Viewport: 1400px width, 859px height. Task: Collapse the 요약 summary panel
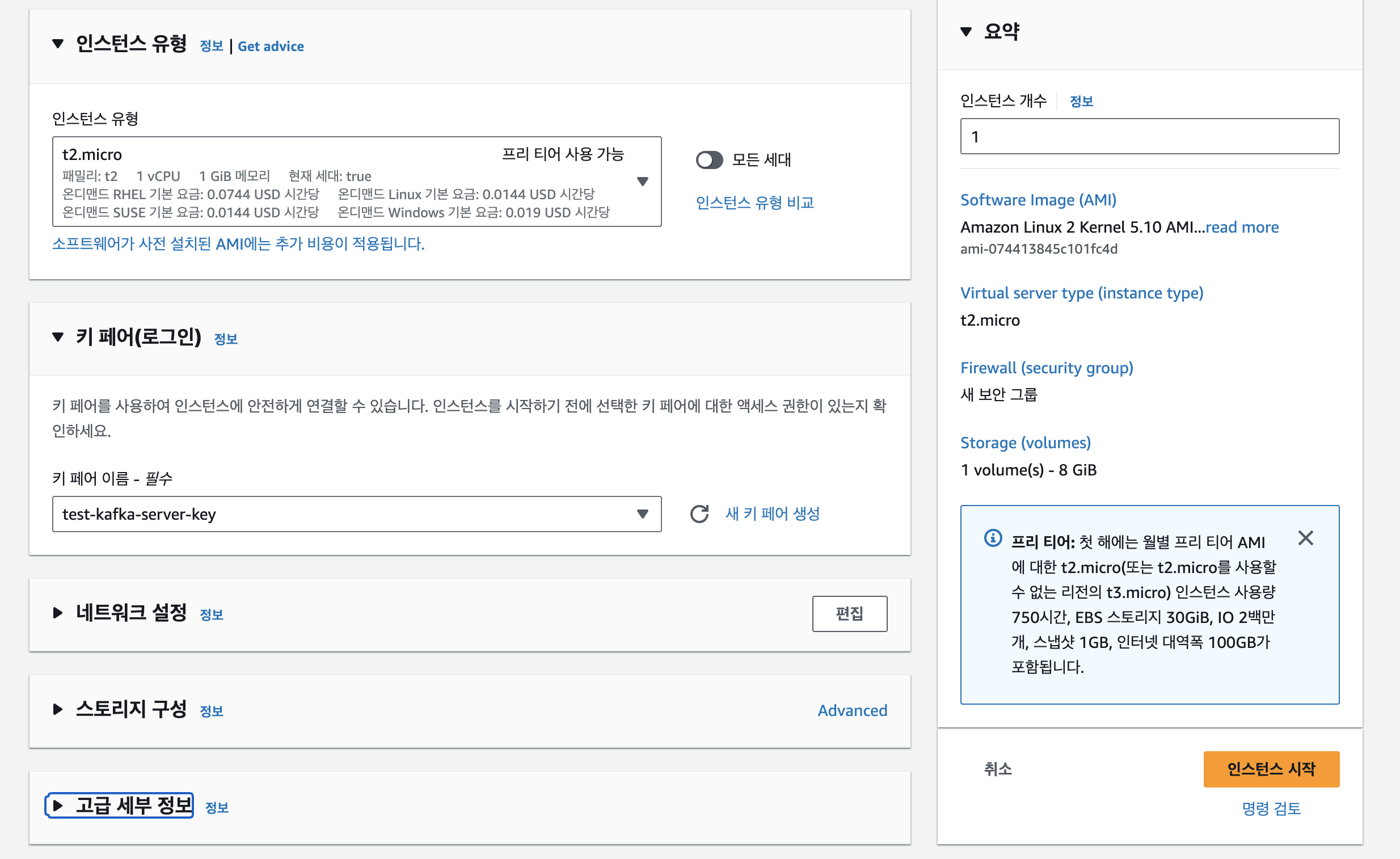(966, 31)
